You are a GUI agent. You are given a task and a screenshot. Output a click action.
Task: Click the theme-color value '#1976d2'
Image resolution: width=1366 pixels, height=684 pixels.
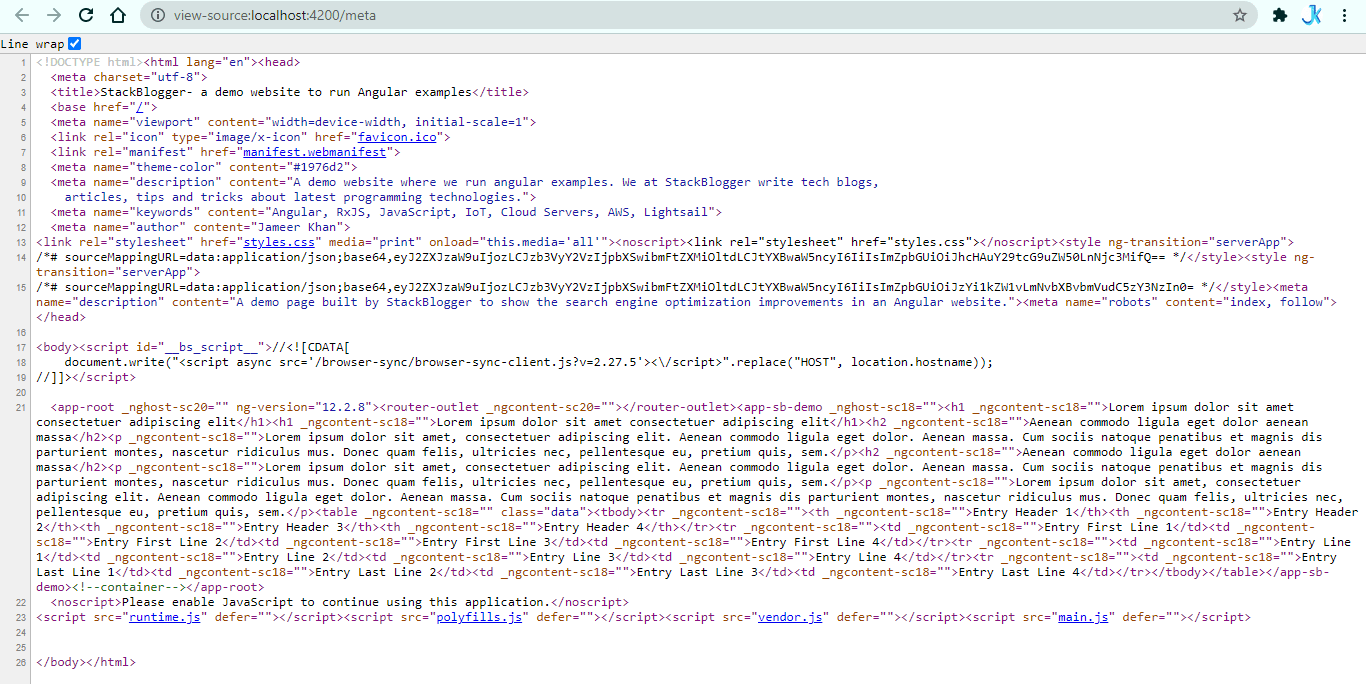pyautogui.click(x=318, y=167)
